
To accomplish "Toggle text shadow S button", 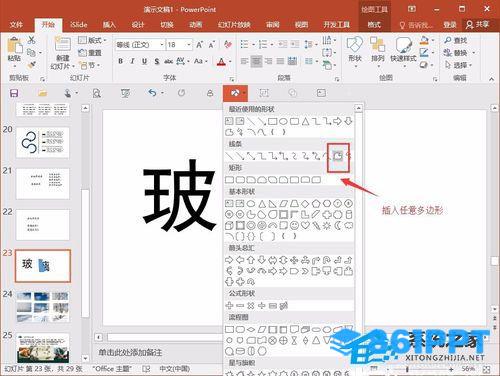I will [x=156, y=61].
